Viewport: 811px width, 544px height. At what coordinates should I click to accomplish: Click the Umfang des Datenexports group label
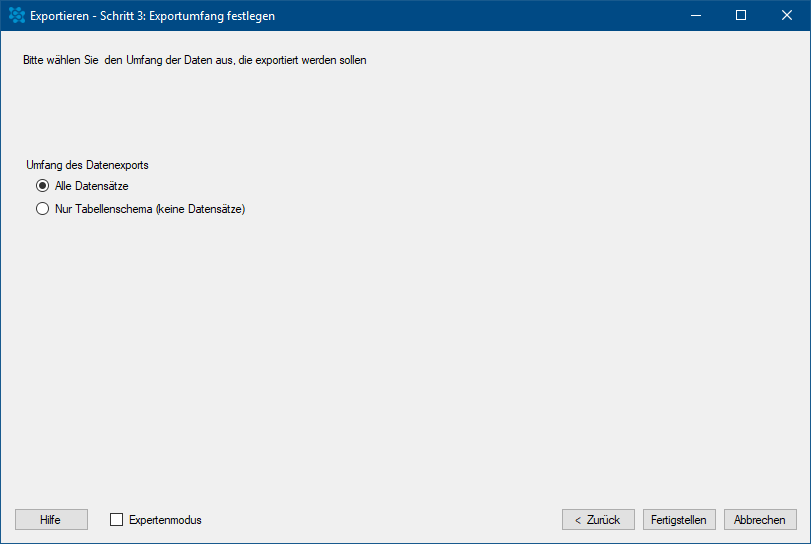tap(87, 165)
